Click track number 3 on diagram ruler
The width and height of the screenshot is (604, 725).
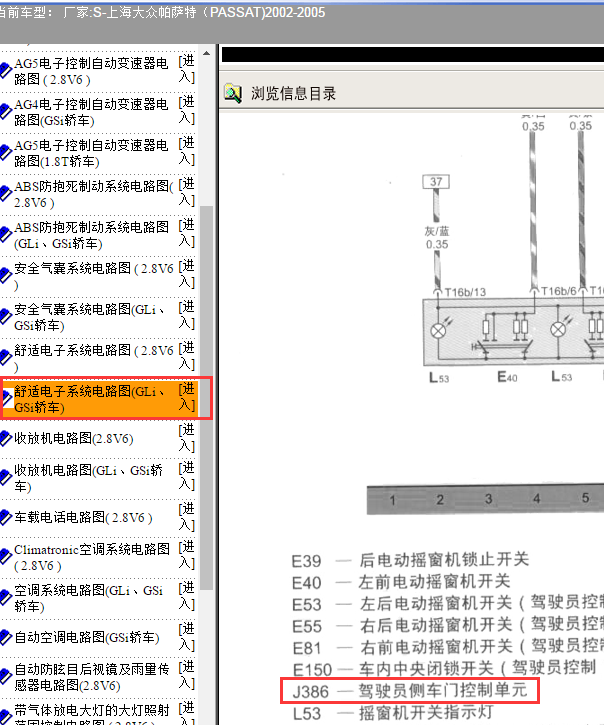(x=488, y=499)
